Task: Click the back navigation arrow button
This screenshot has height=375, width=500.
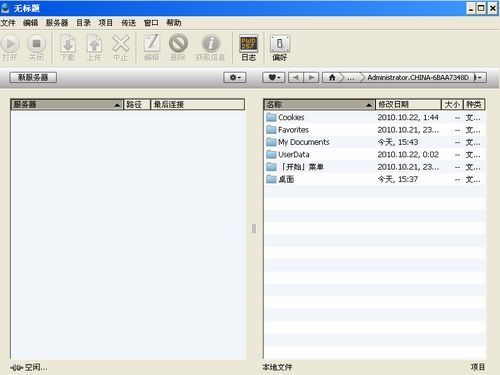Action: 296,78
